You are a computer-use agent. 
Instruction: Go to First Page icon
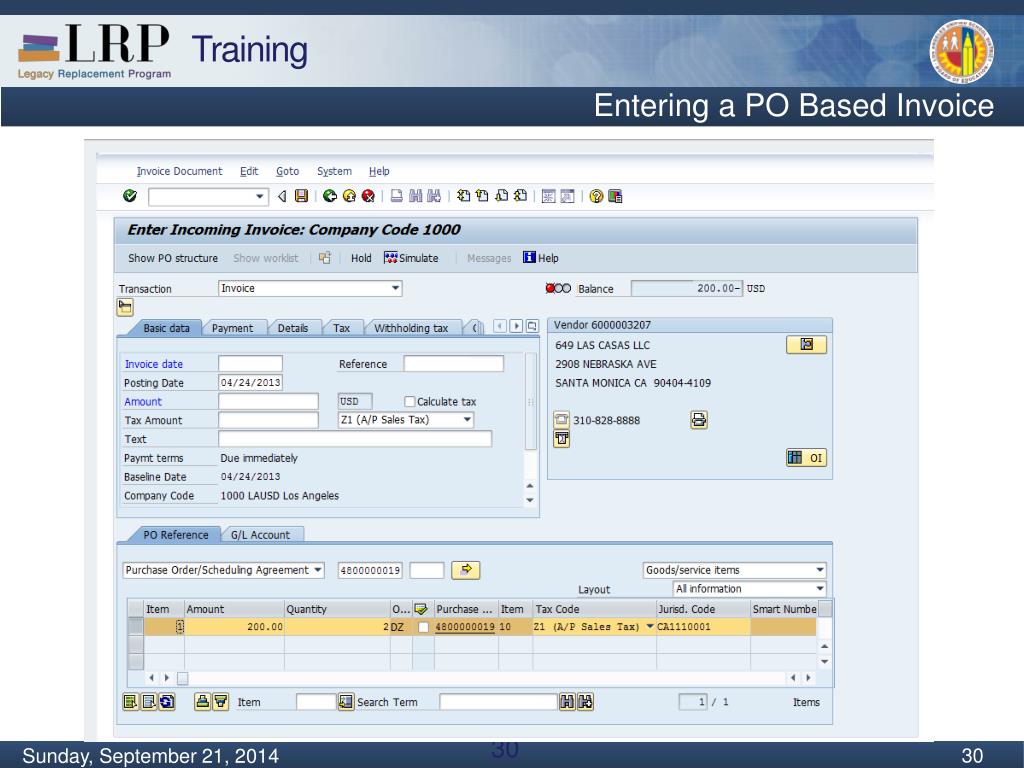click(x=464, y=196)
